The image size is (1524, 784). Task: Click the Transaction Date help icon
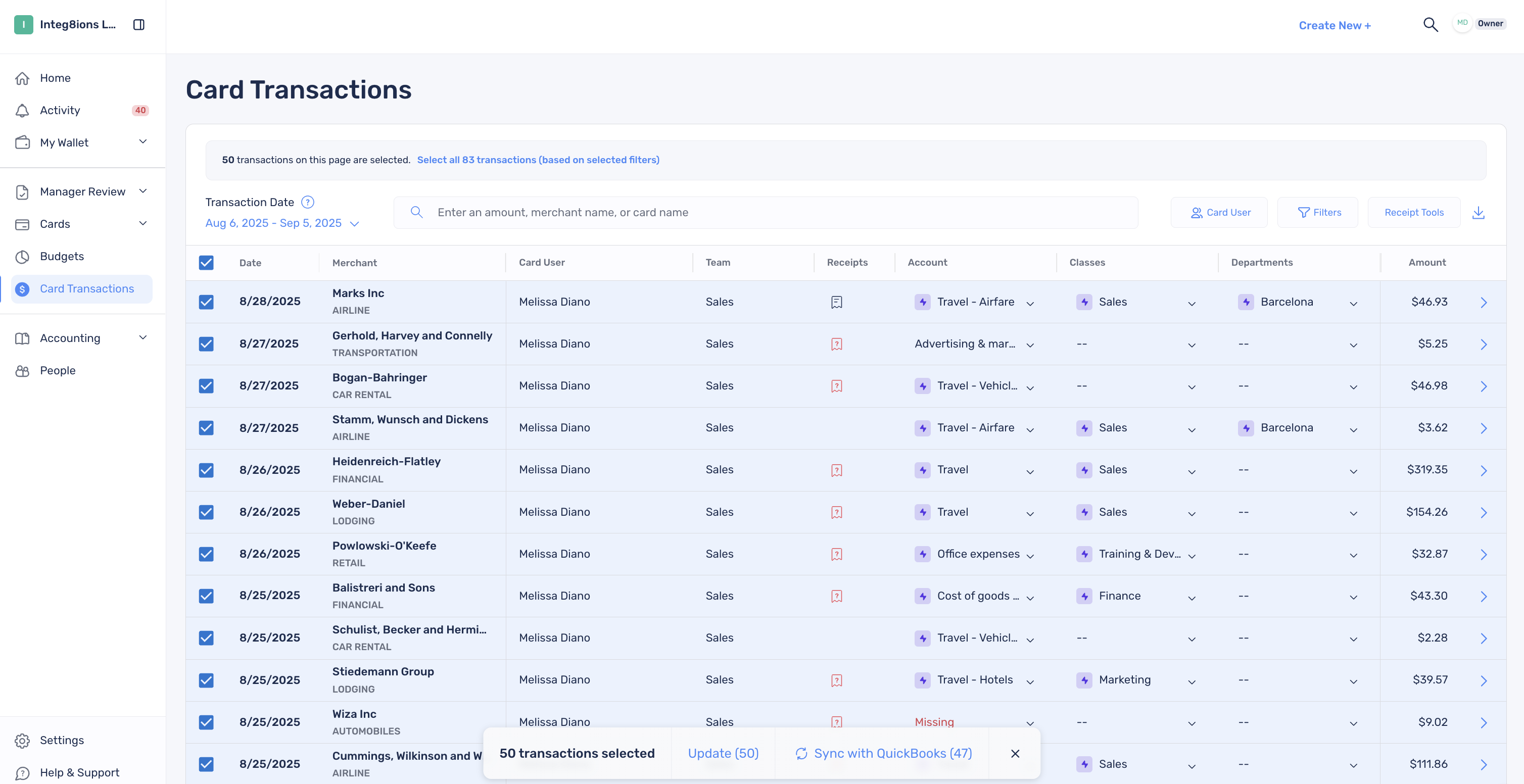click(308, 202)
